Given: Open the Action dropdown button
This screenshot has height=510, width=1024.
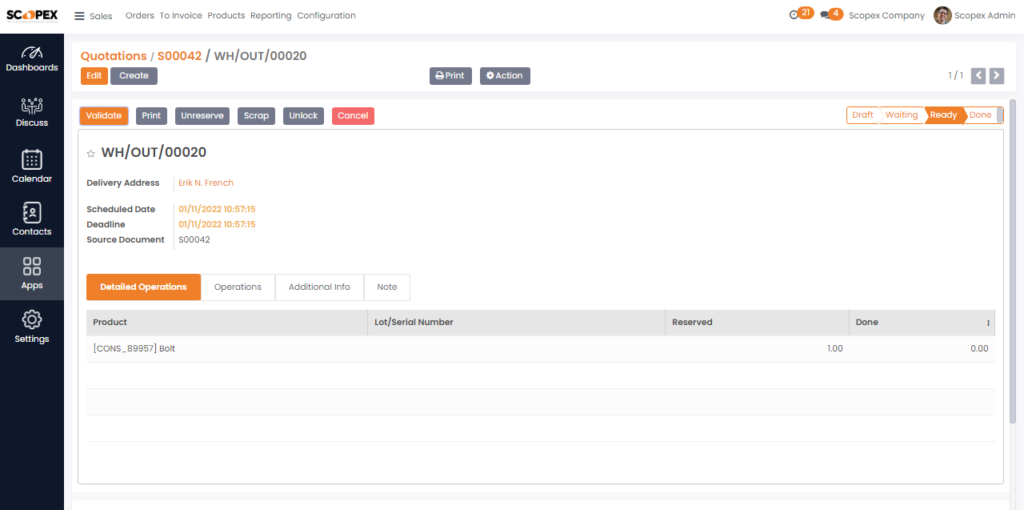Looking at the screenshot, I should tap(505, 76).
